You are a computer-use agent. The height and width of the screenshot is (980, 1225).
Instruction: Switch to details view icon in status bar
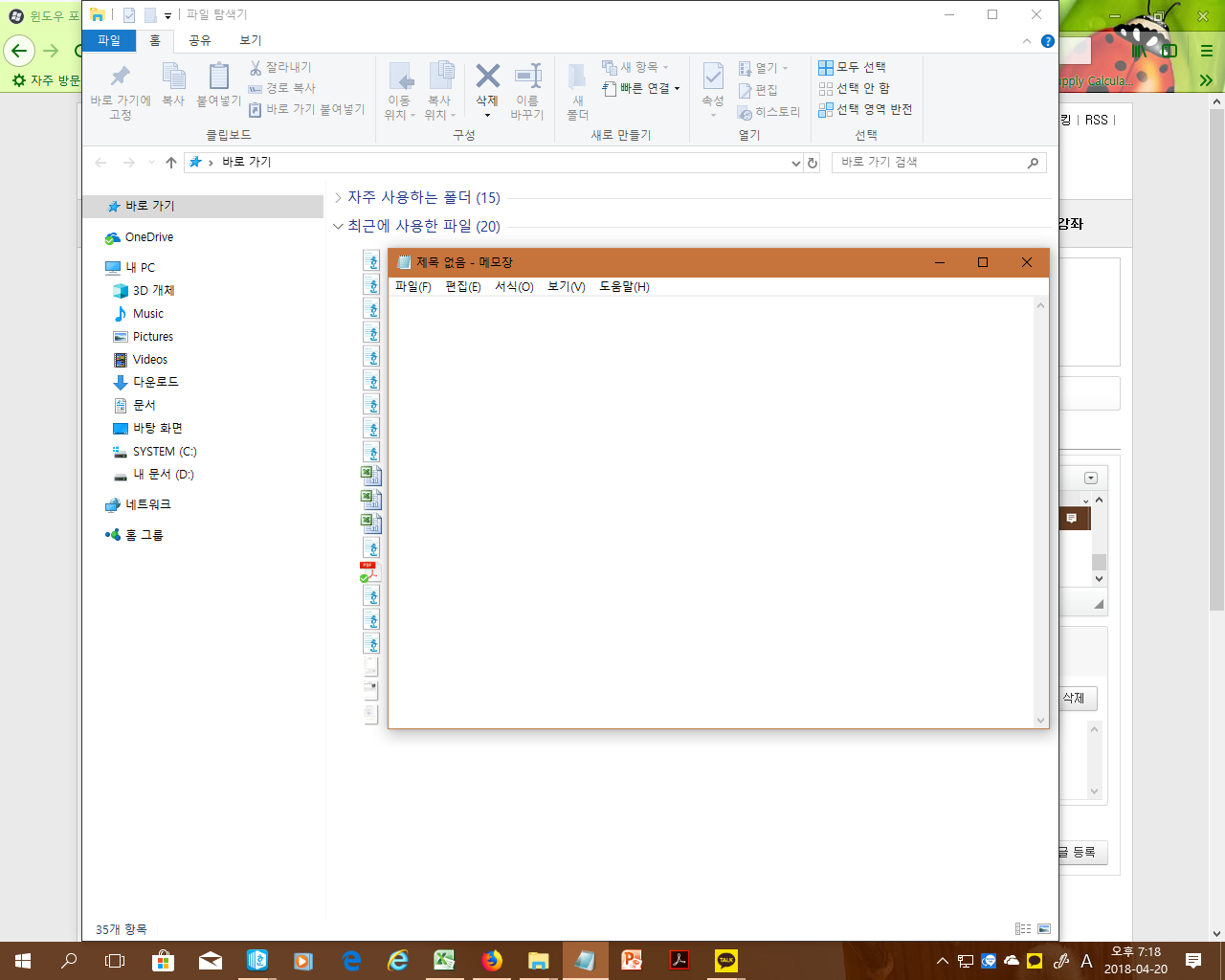point(1023,928)
